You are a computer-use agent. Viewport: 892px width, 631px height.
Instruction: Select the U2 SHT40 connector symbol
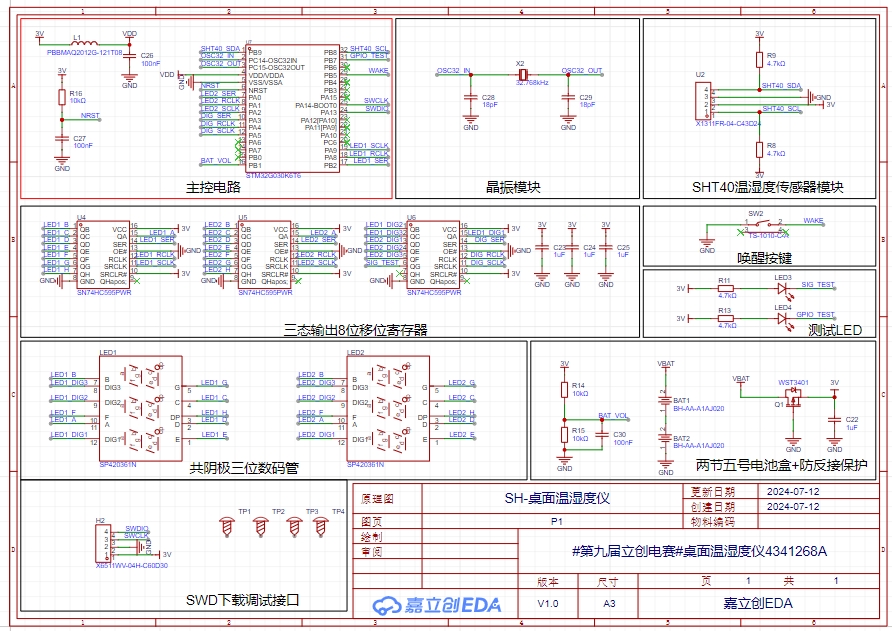pos(703,101)
